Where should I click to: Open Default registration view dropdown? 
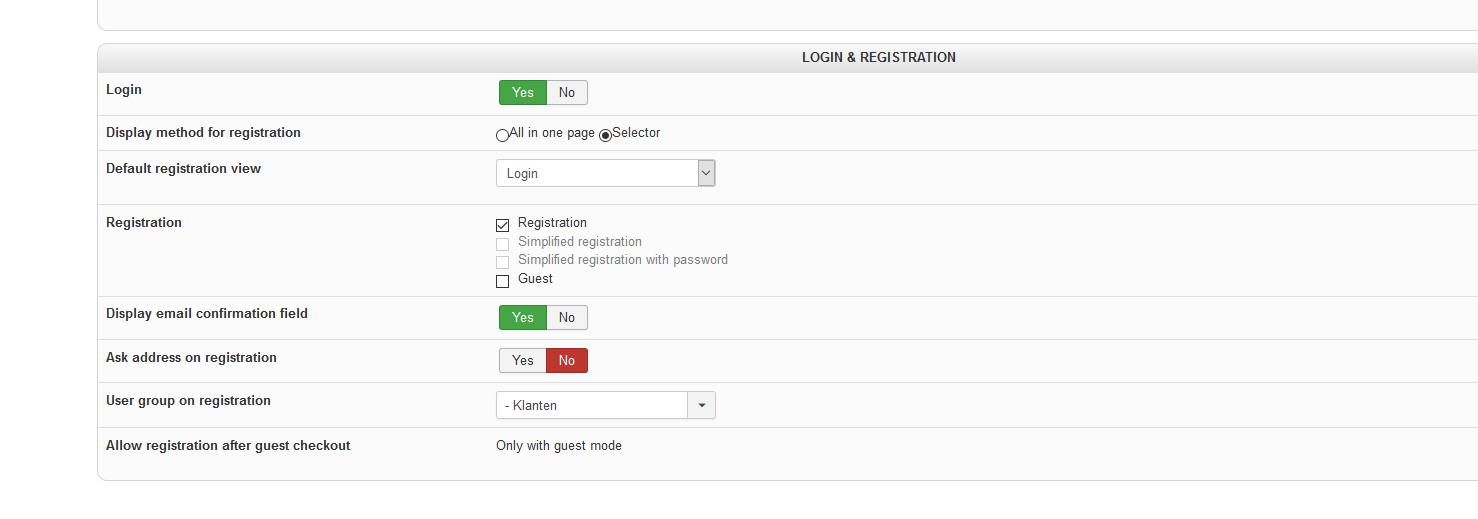pos(597,173)
